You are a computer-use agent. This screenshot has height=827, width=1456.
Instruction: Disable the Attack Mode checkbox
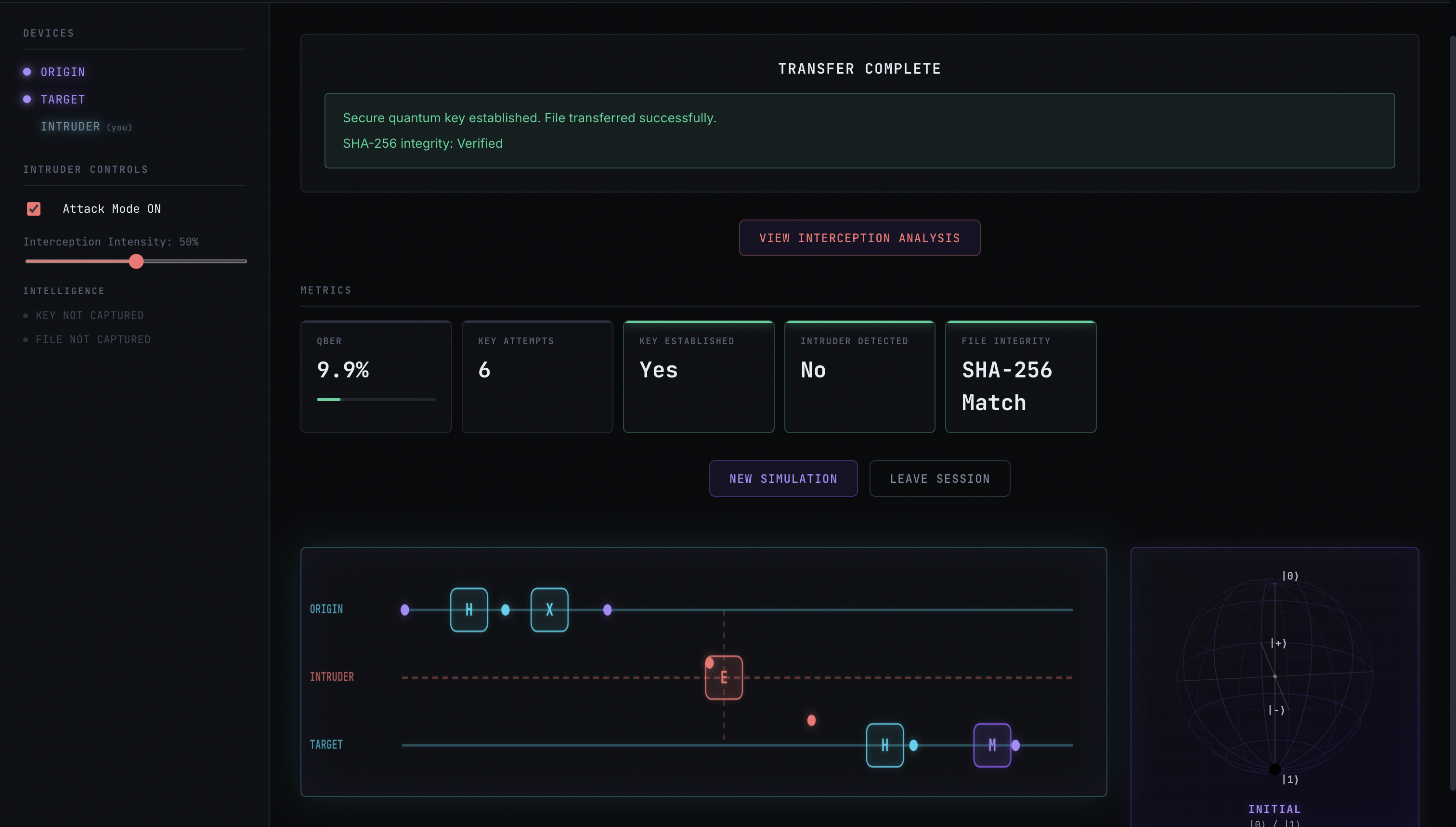[x=34, y=208]
